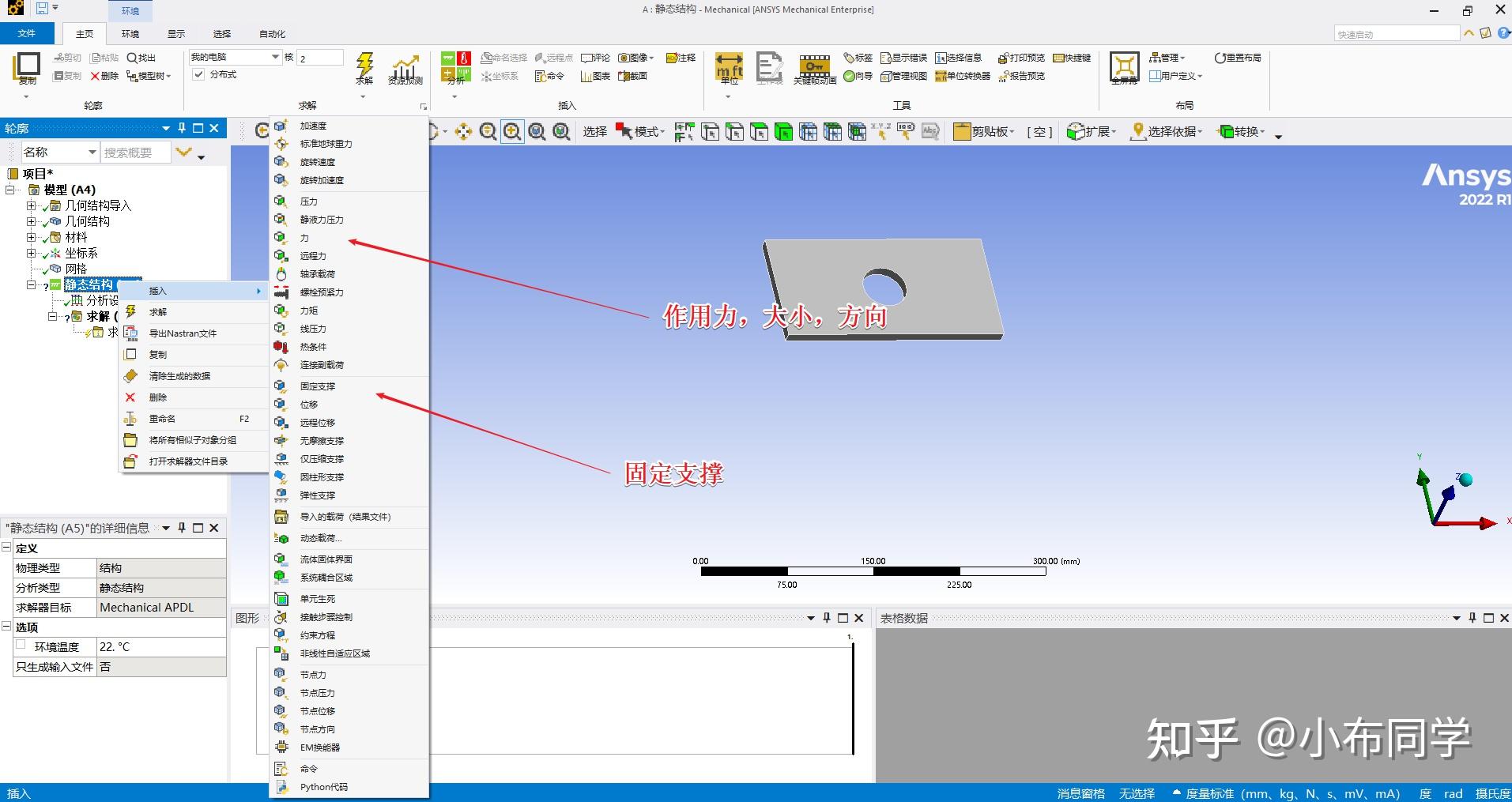Image resolution: width=1512 pixels, height=802 pixels.
Task: Switch to the 显示 ribbon tab
Action: [175, 33]
